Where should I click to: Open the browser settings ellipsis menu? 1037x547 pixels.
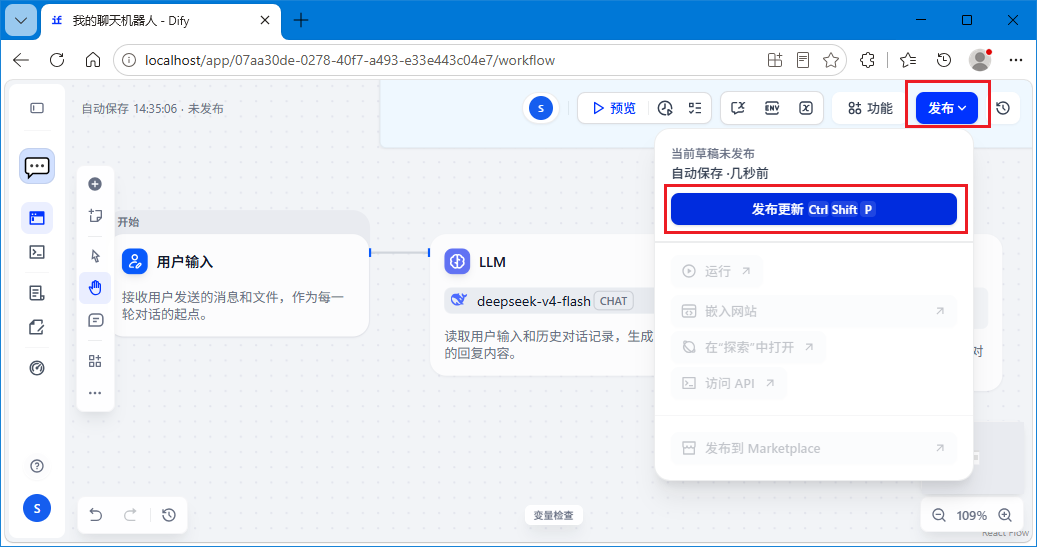pos(1016,60)
